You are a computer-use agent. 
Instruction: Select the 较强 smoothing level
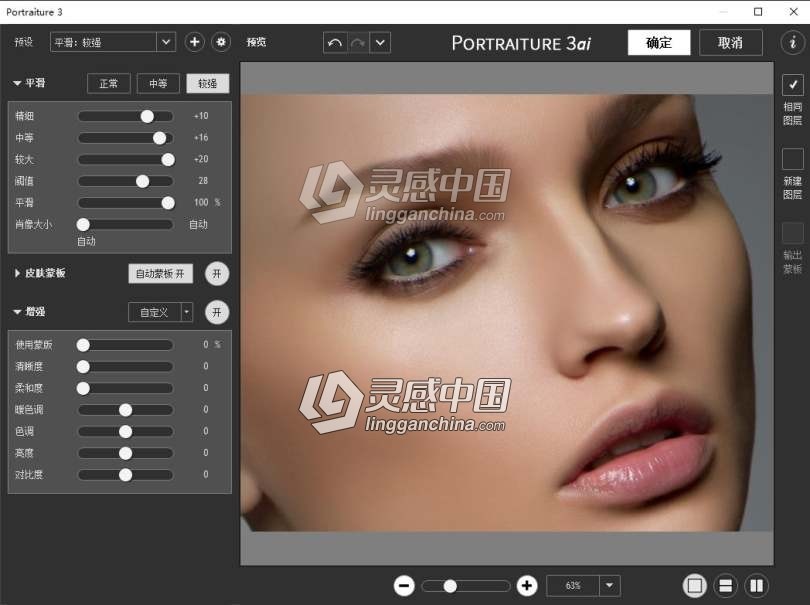pyautogui.click(x=208, y=83)
